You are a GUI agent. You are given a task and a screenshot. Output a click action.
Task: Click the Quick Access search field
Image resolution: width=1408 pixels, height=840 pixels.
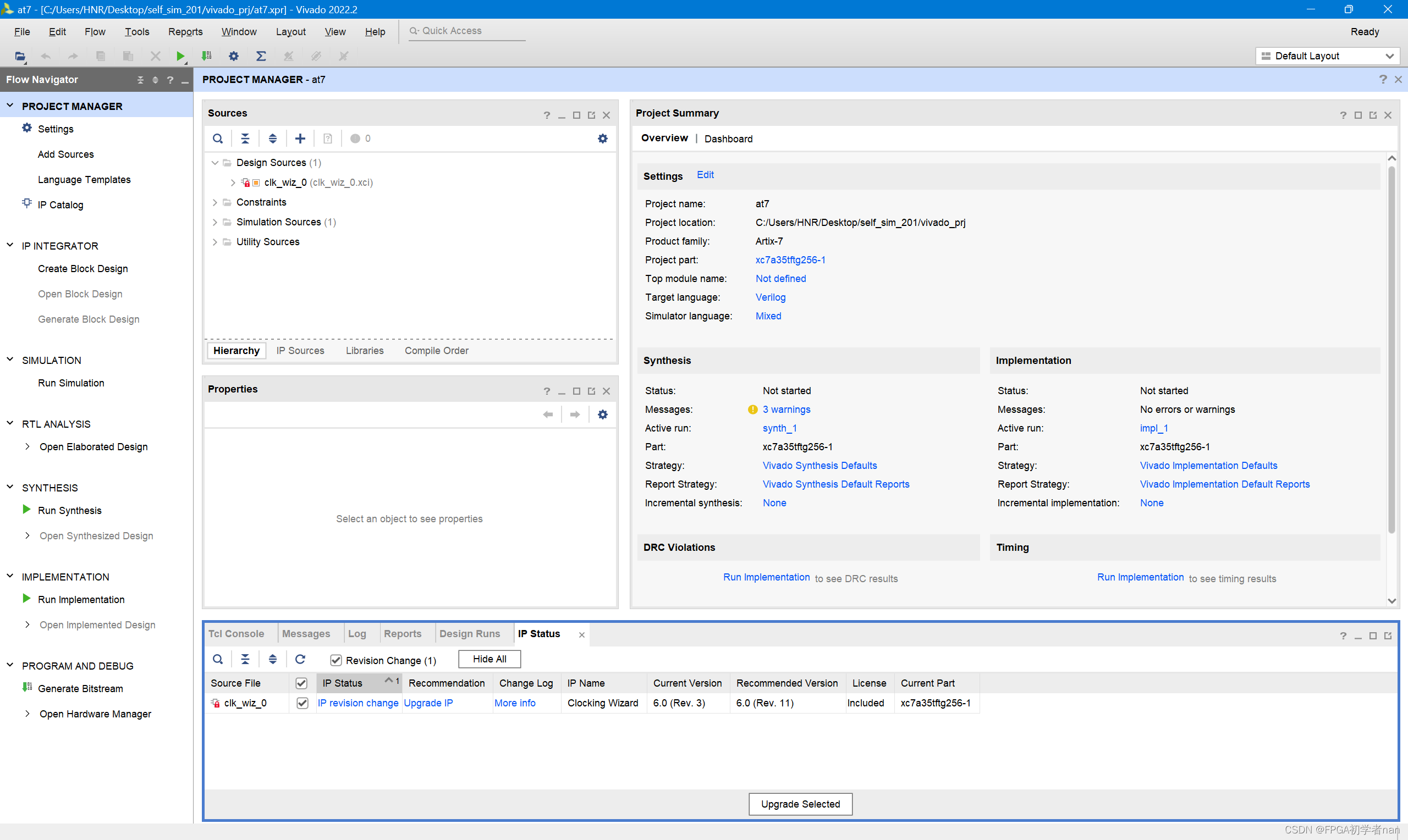[467, 31]
